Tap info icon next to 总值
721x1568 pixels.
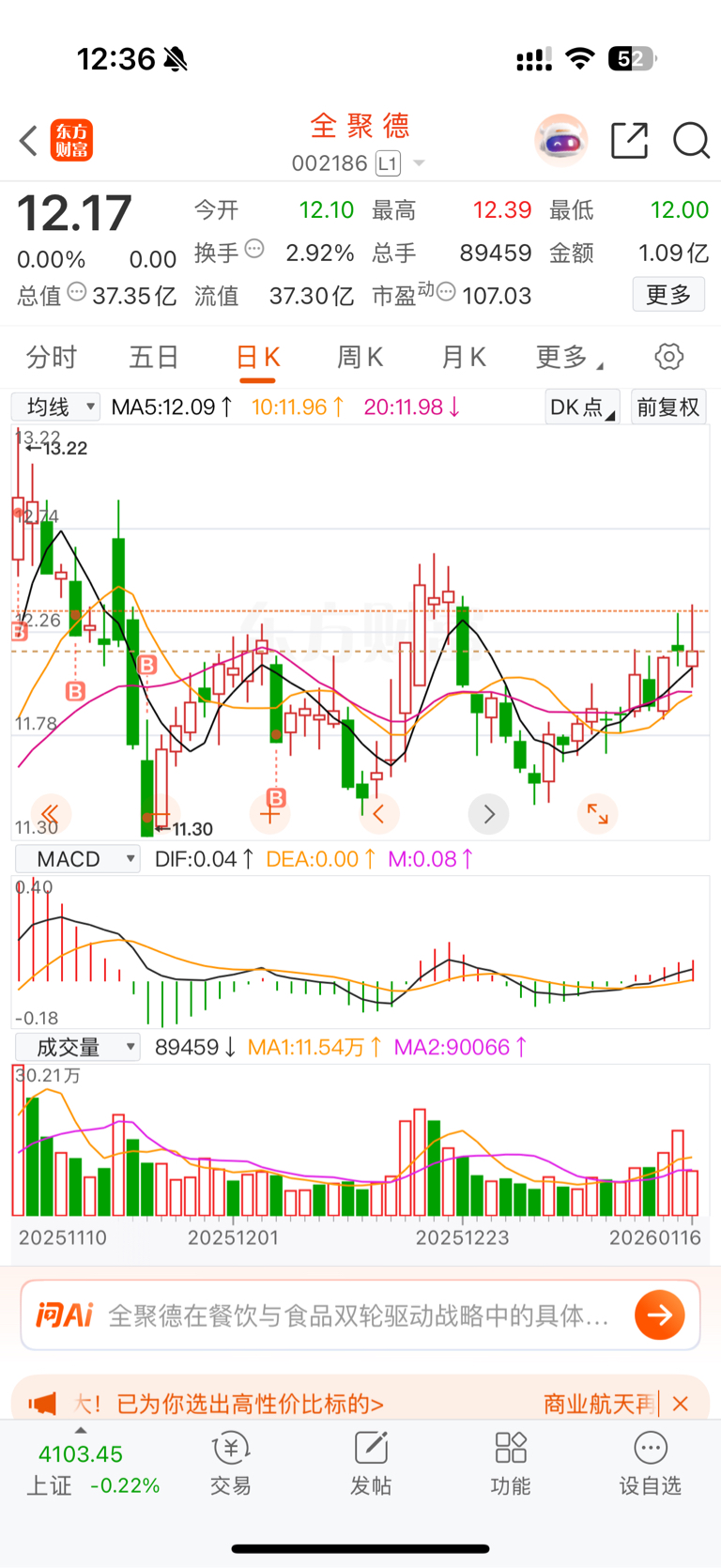(77, 293)
